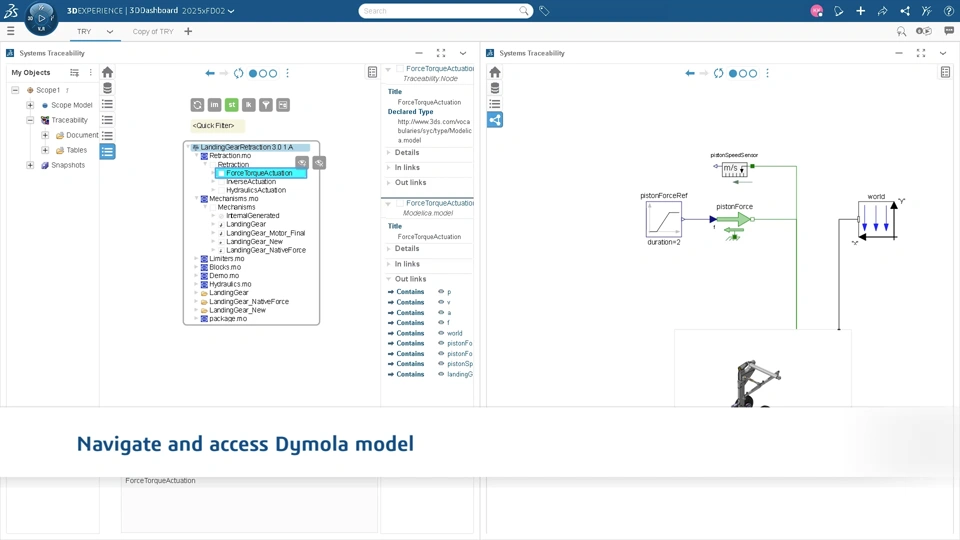Toggle checkbox next to ForceTorqueActuation Traceability Node

pyautogui.click(x=400, y=69)
